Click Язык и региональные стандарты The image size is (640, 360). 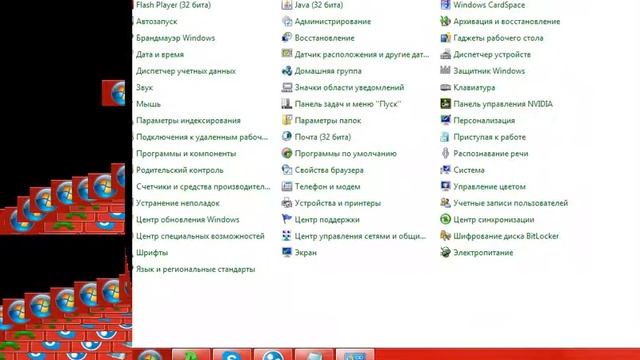click(196, 269)
